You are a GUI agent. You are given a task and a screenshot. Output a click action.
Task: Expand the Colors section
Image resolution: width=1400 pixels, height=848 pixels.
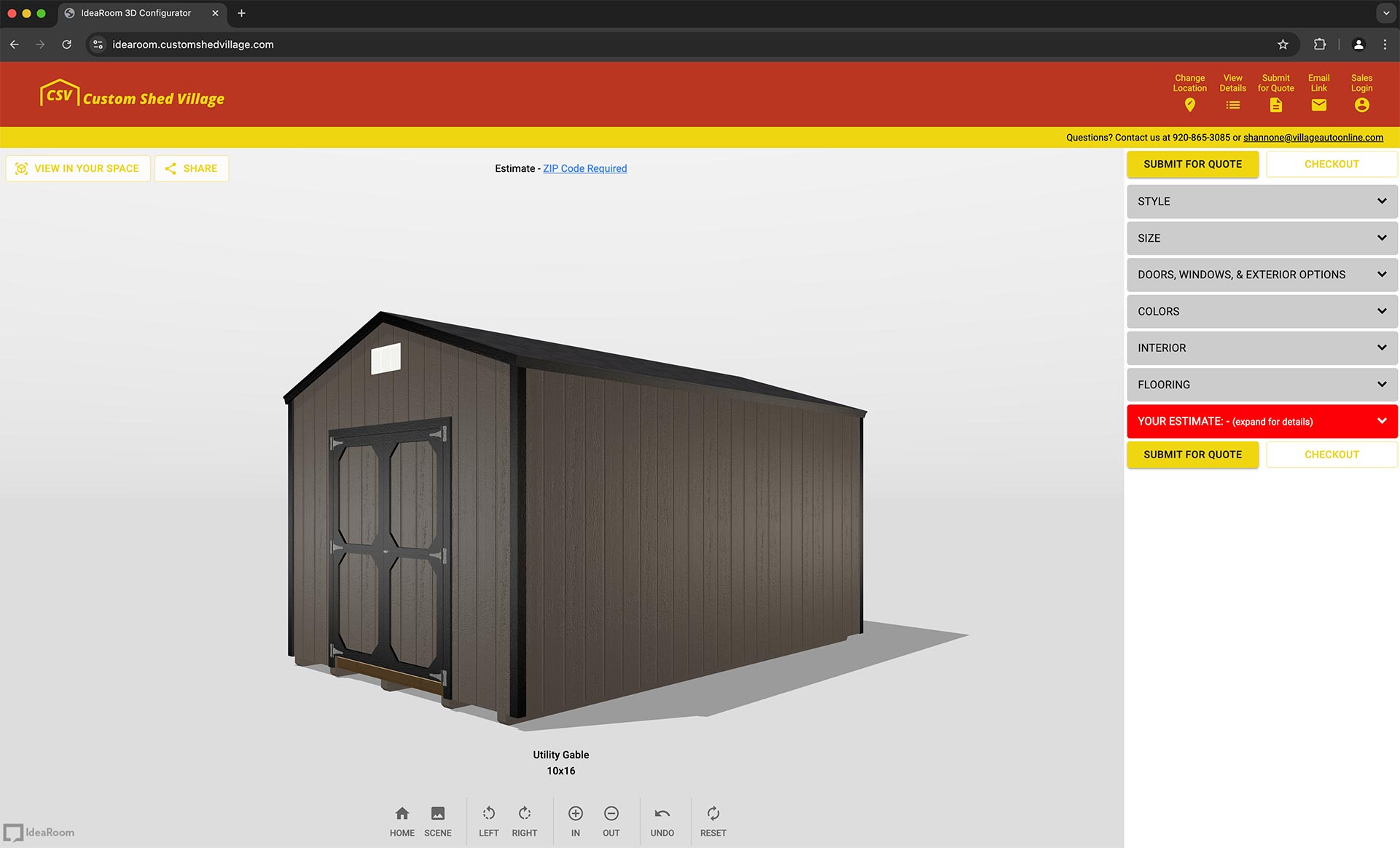(x=1262, y=312)
